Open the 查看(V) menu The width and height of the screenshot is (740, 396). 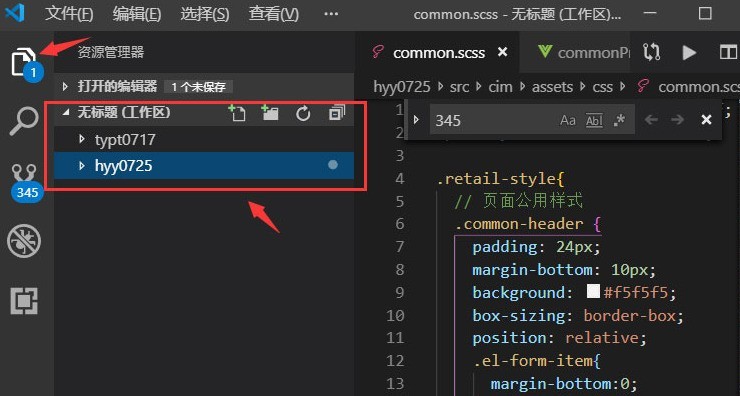(274, 14)
